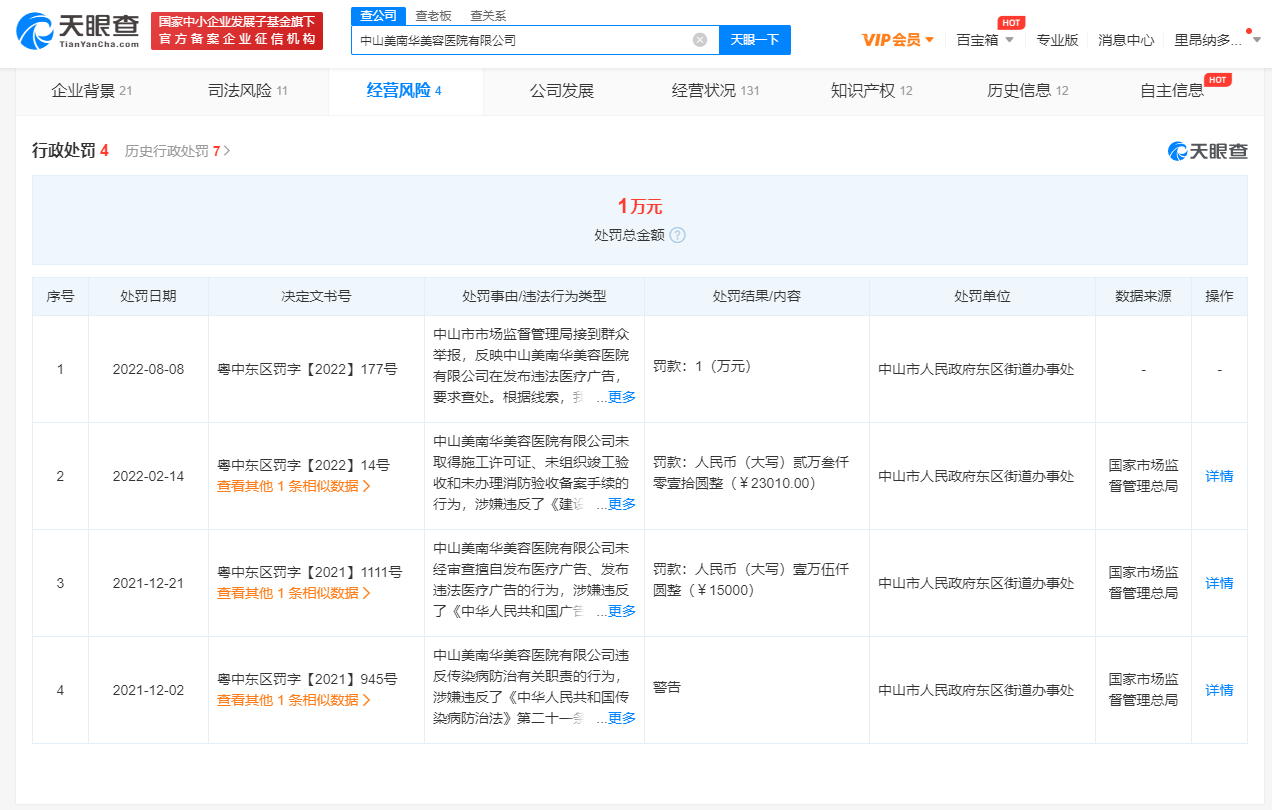Switch to the 知识产权 tab
This screenshot has height=810, width=1272.
click(x=871, y=91)
